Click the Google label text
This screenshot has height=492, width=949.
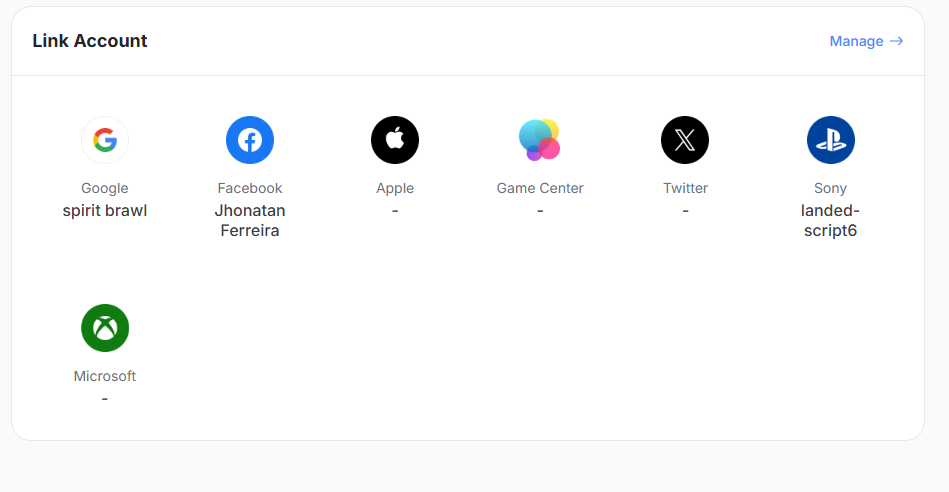pos(105,188)
